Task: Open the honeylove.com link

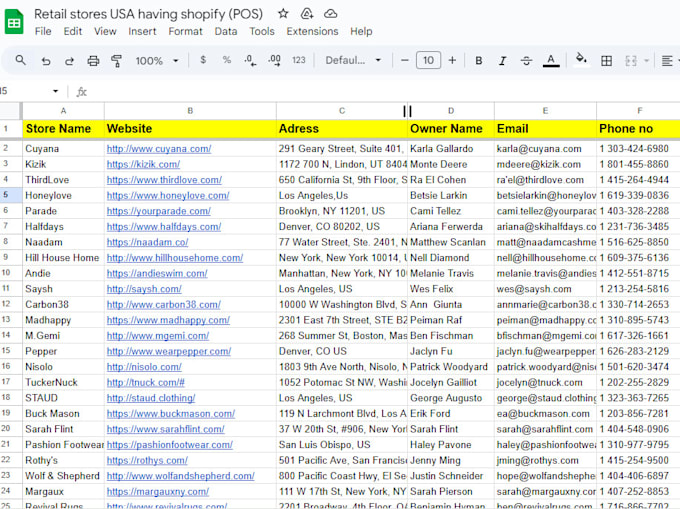Action: (x=168, y=196)
